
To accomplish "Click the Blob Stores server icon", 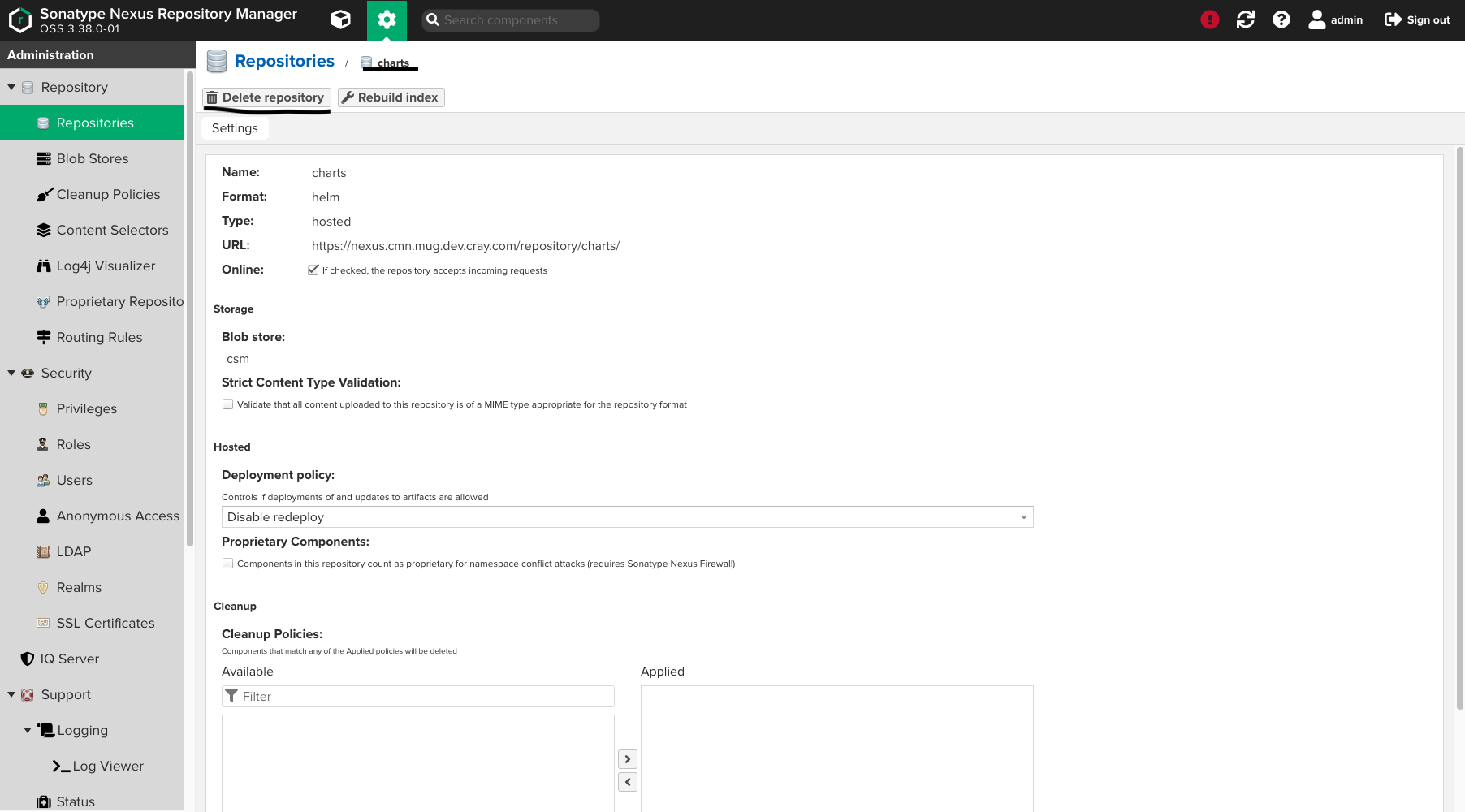I will (x=43, y=158).
